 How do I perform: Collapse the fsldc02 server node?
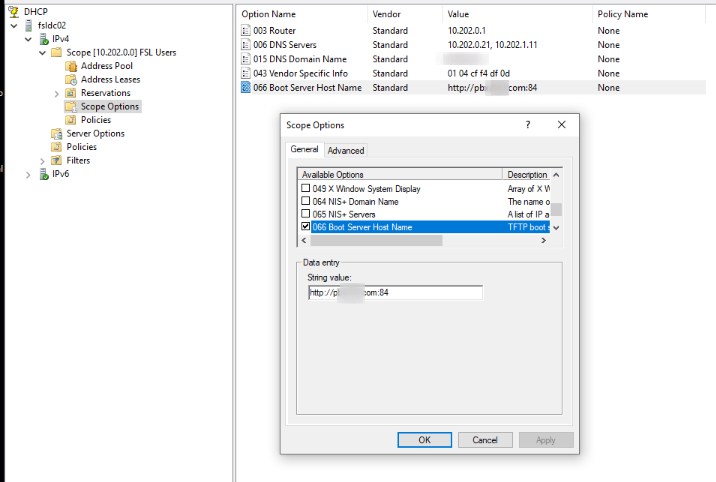point(14,26)
